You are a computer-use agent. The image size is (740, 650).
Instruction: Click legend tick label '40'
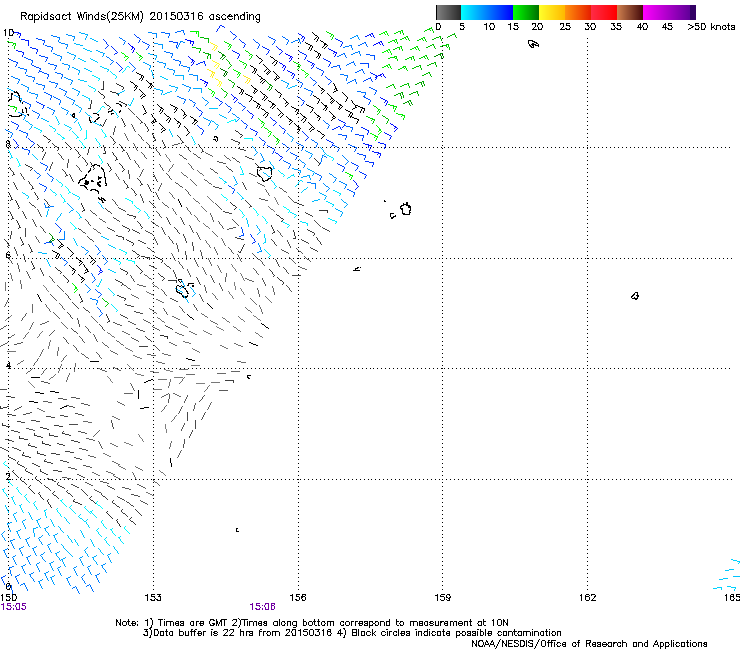(x=642, y=27)
